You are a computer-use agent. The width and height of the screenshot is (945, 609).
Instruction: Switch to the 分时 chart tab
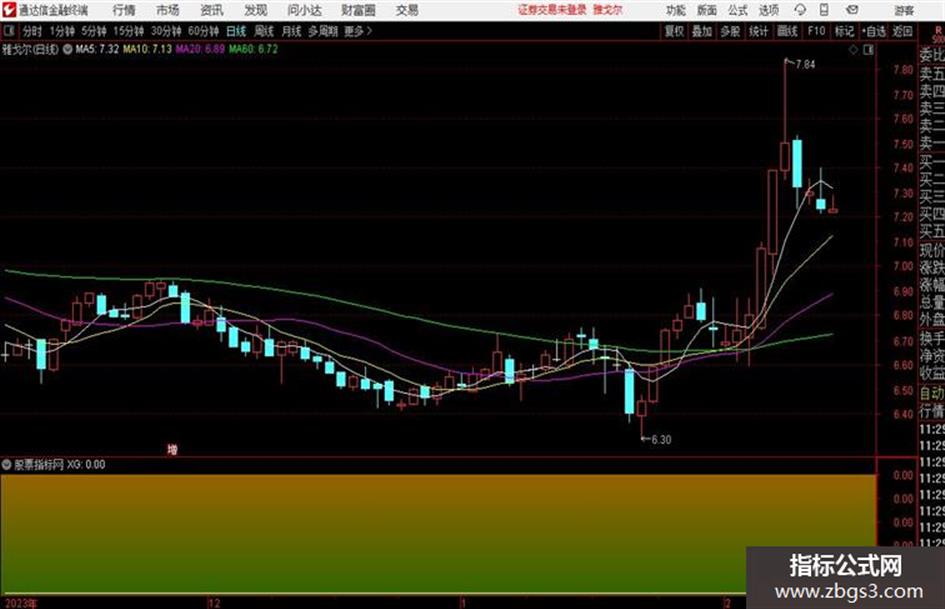32,31
